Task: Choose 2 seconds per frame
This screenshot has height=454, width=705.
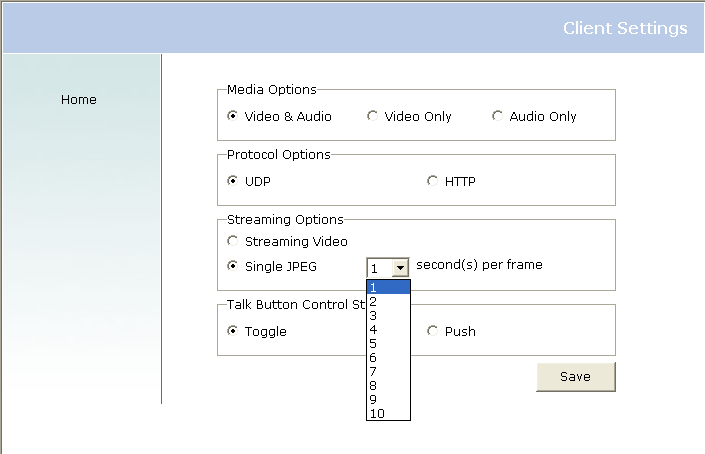Action: 388,302
